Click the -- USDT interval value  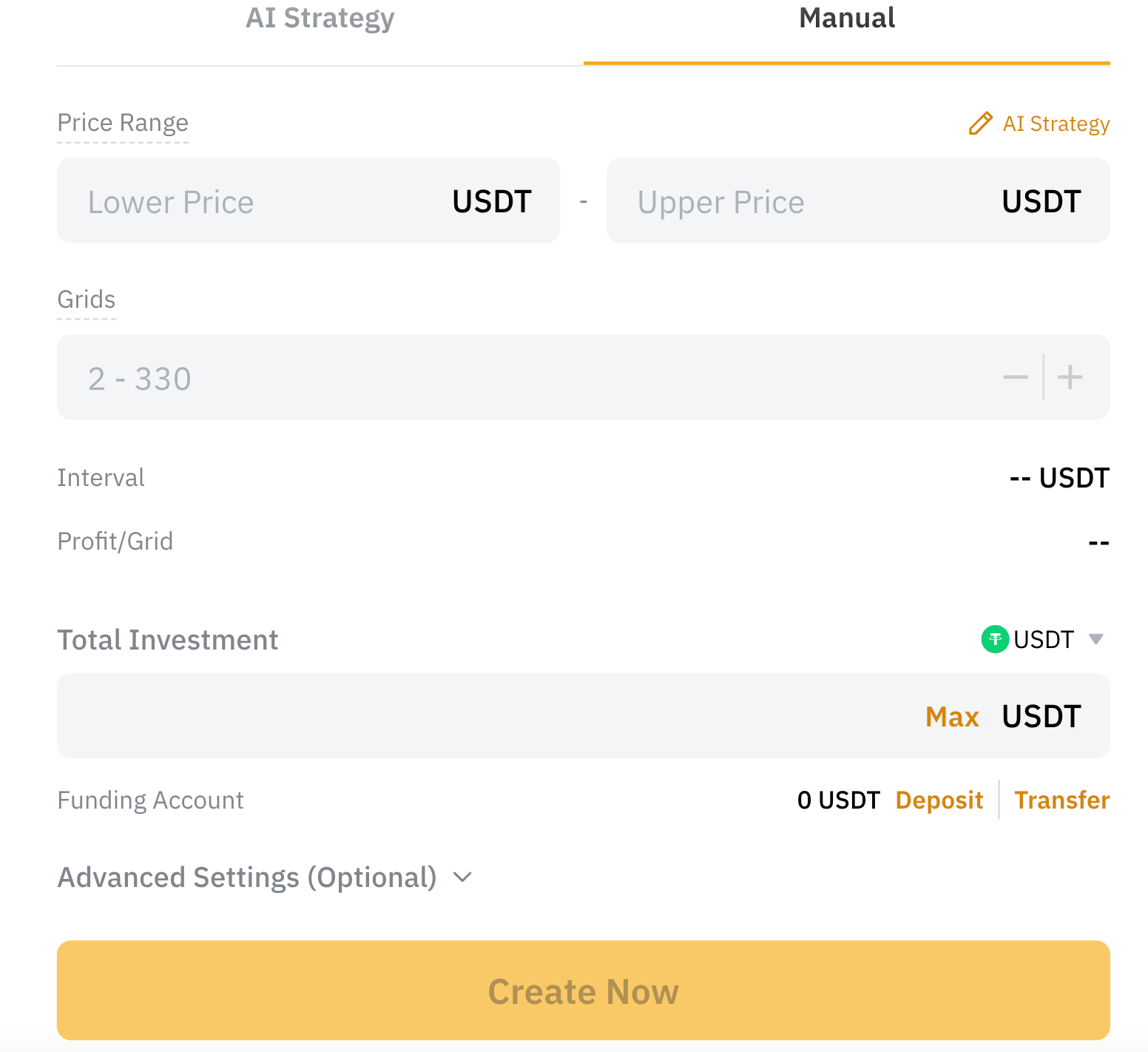click(x=1059, y=478)
